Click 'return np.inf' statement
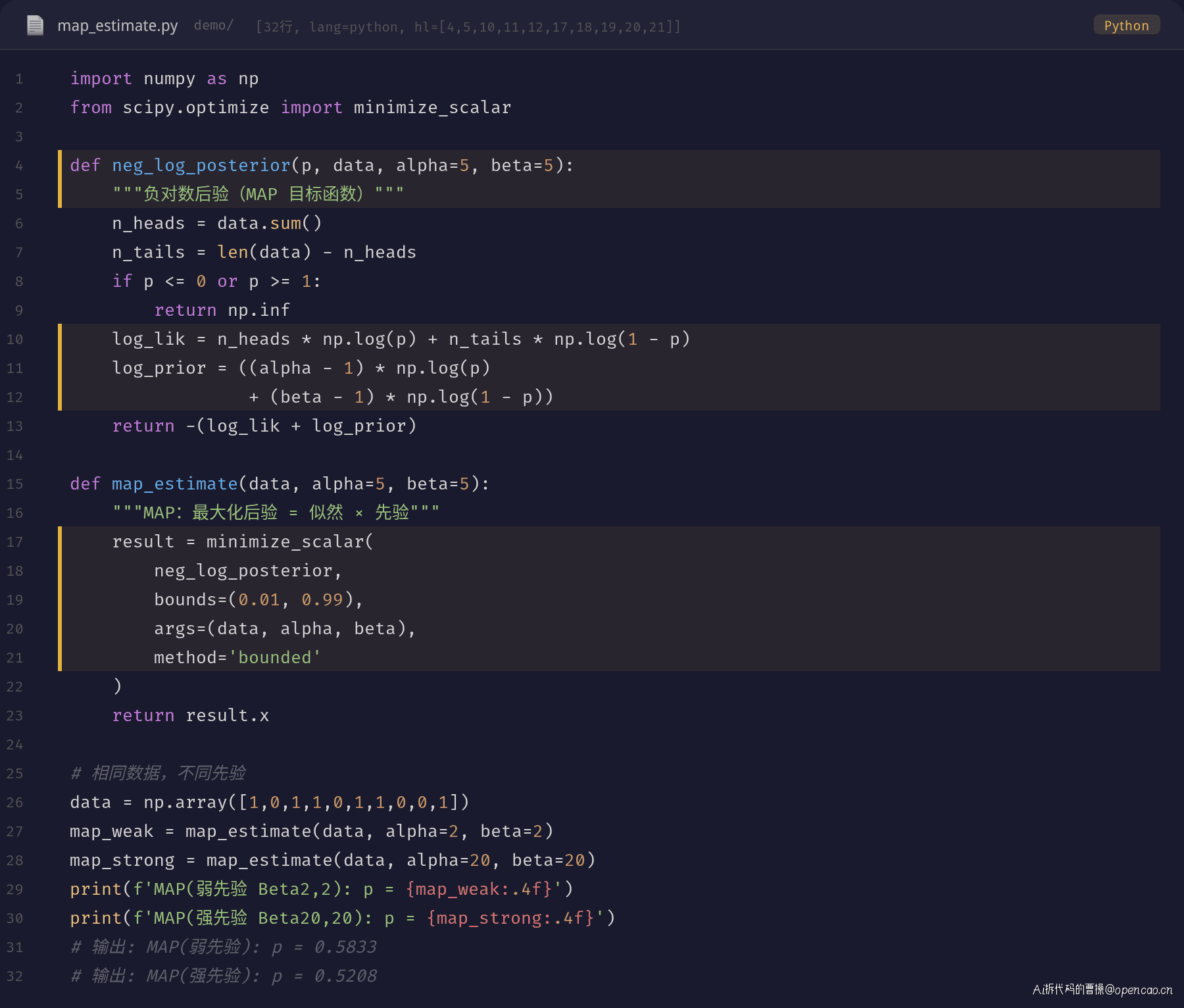Image resolution: width=1184 pixels, height=1008 pixels. (222, 311)
